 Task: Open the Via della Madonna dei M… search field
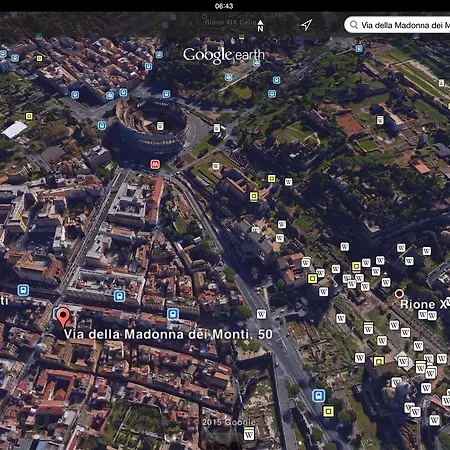tap(397, 25)
